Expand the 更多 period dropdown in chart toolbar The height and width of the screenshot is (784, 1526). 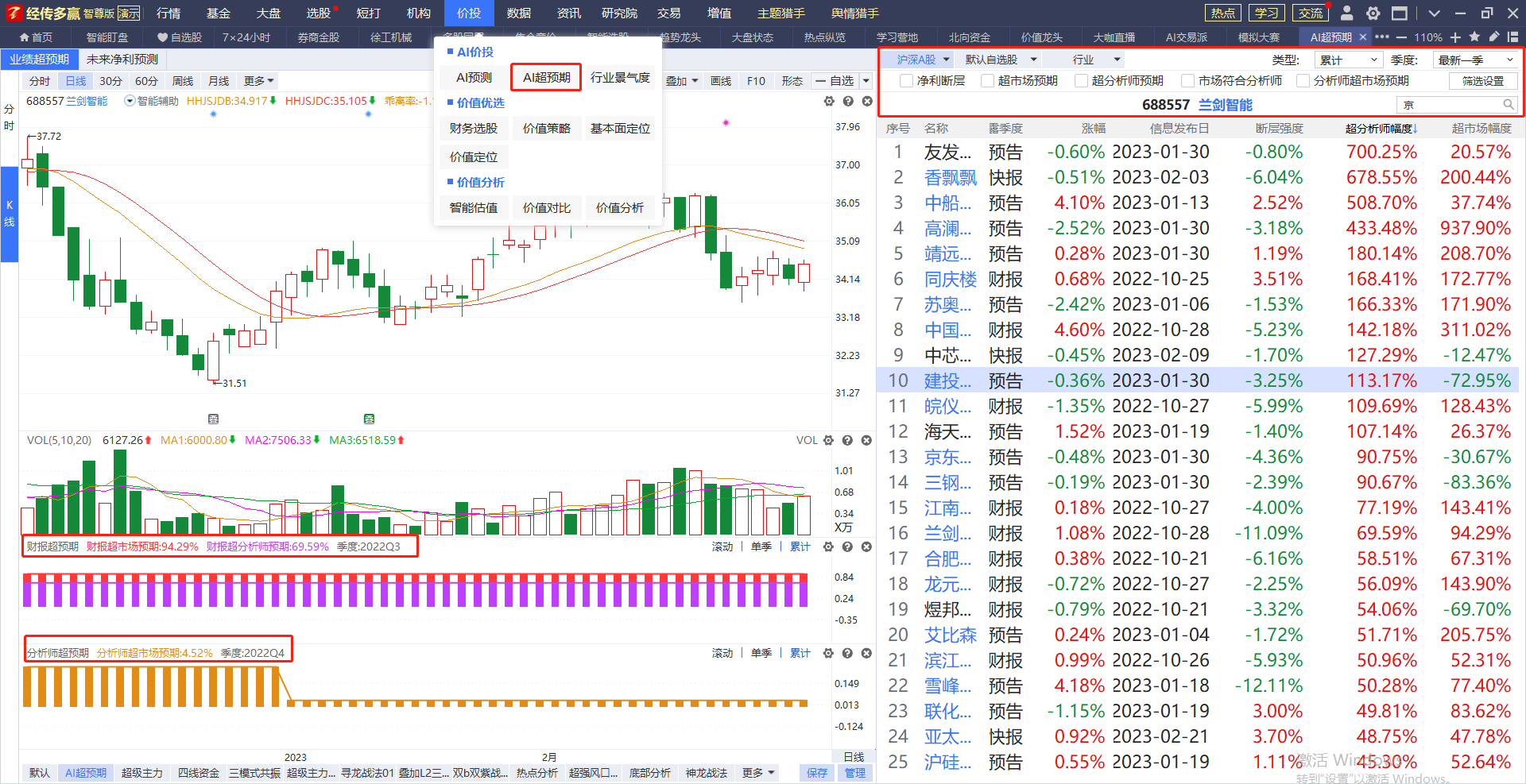(x=259, y=81)
